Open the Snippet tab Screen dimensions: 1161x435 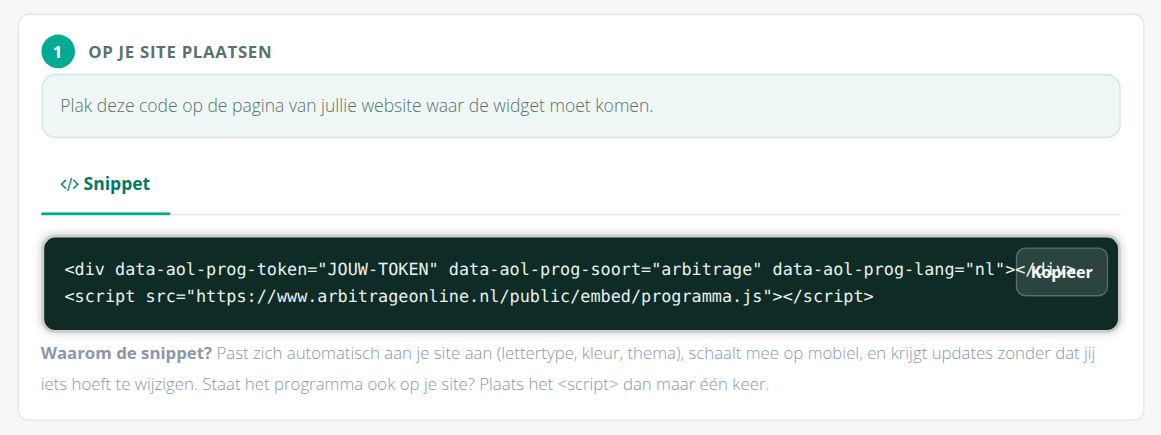click(x=105, y=184)
